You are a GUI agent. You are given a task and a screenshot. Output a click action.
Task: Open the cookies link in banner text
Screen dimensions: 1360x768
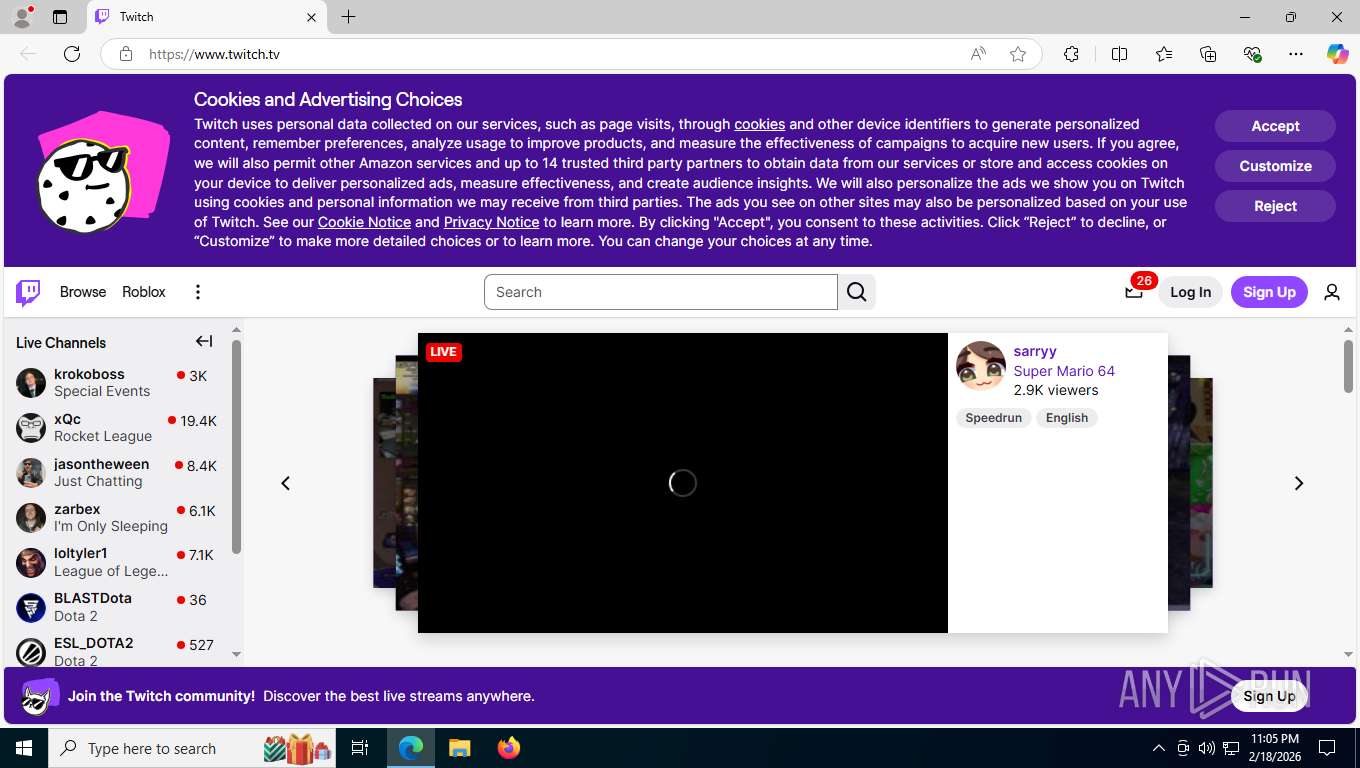tap(759, 124)
